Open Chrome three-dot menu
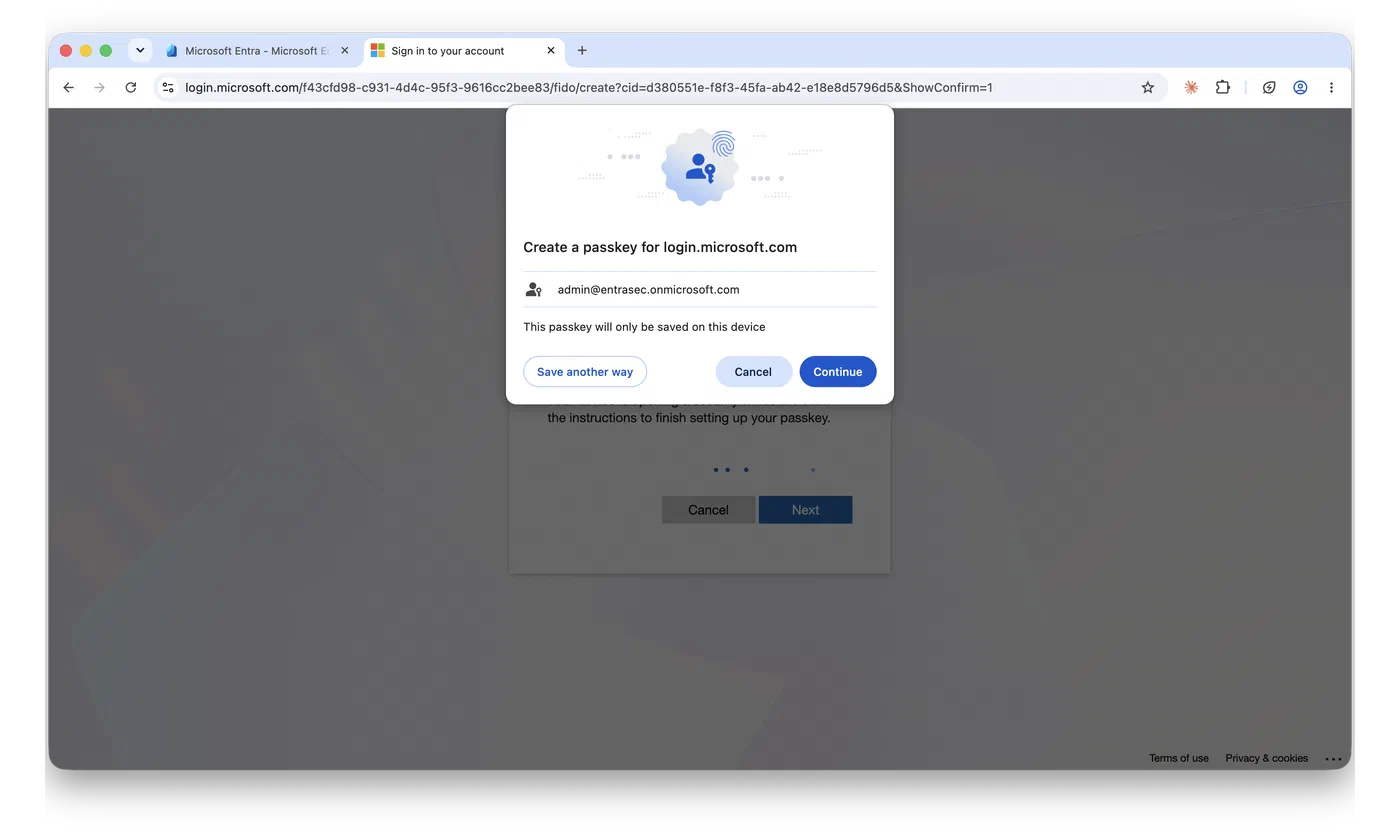Viewport: 1400px width, 834px height. pyautogui.click(x=1331, y=87)
